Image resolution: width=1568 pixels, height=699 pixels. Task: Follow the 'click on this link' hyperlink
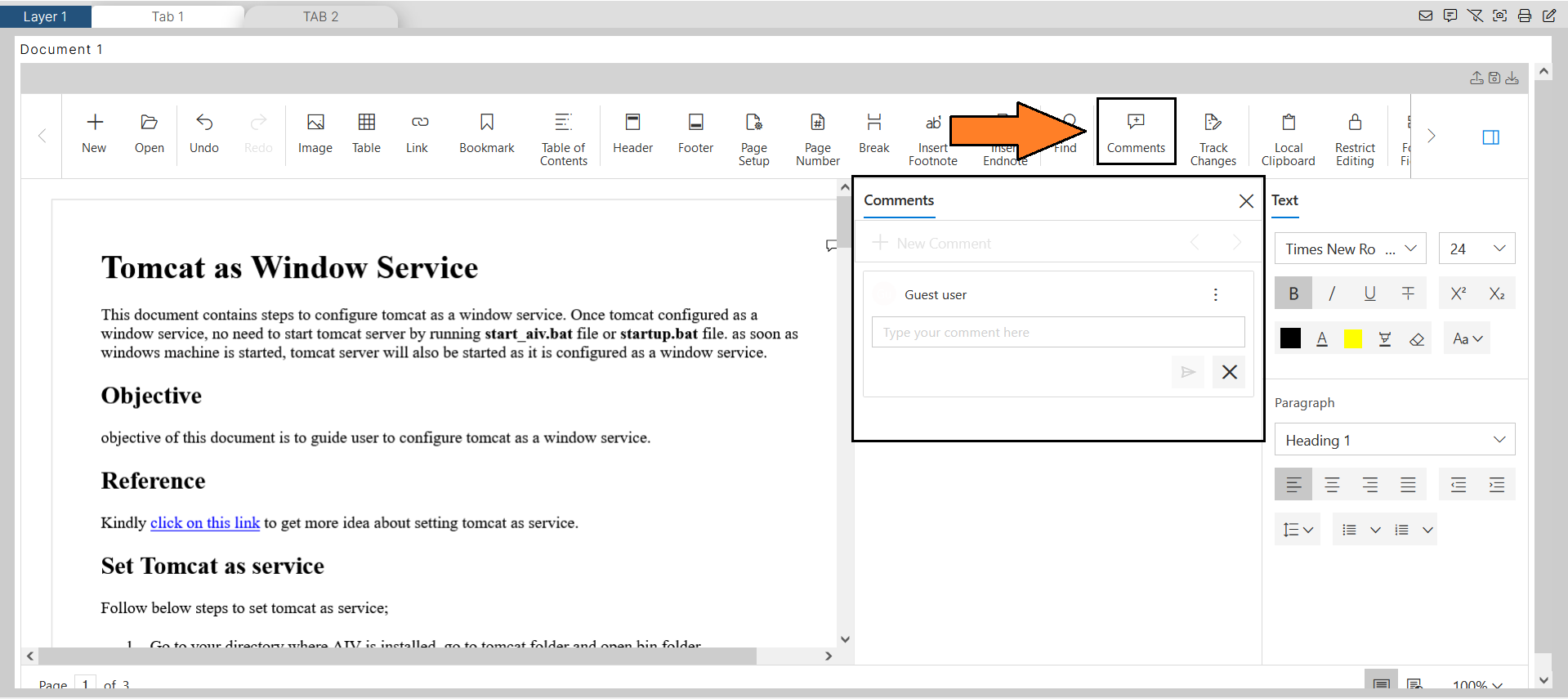point(205,523)
